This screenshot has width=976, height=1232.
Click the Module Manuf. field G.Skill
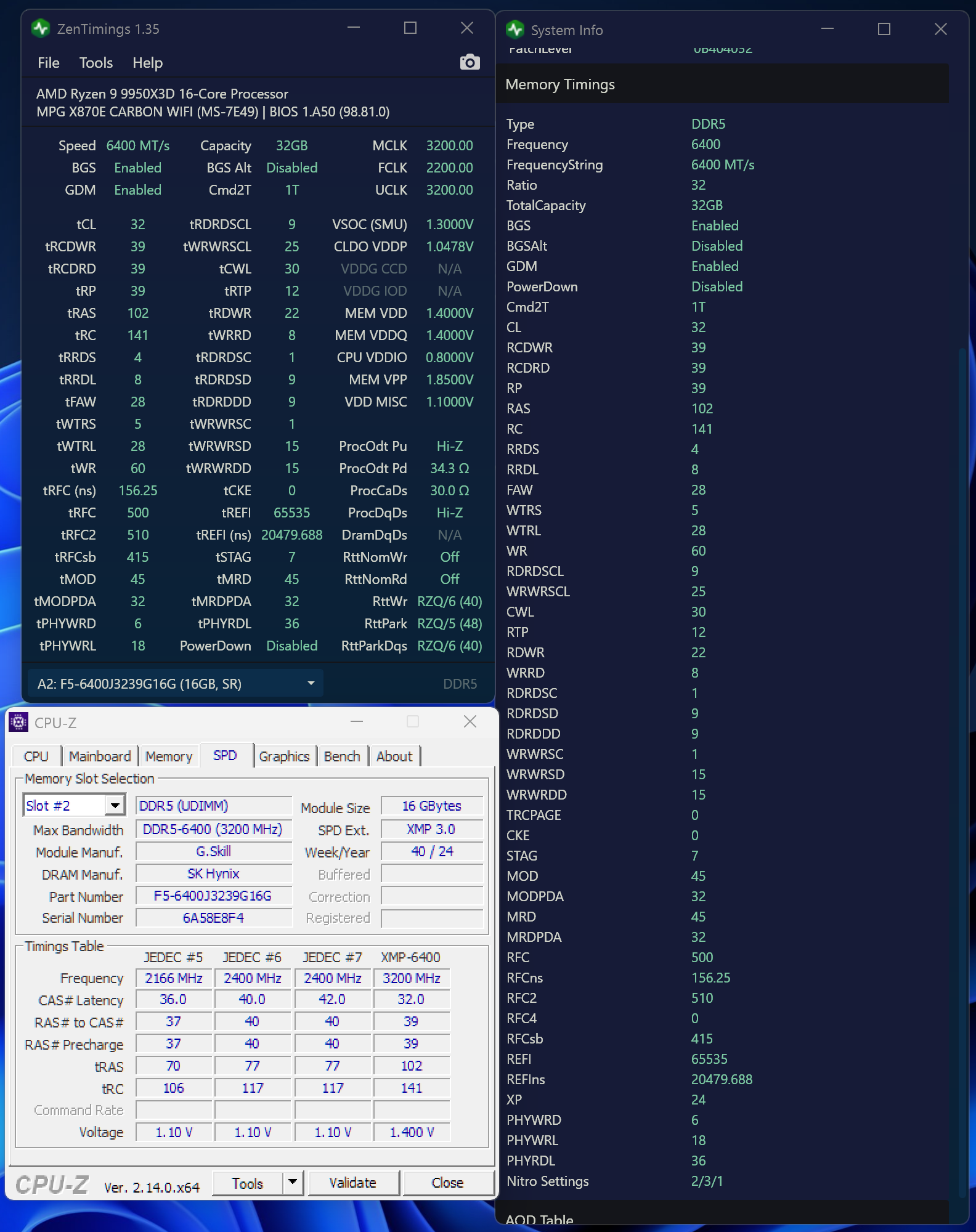click(x=213, y=851)
